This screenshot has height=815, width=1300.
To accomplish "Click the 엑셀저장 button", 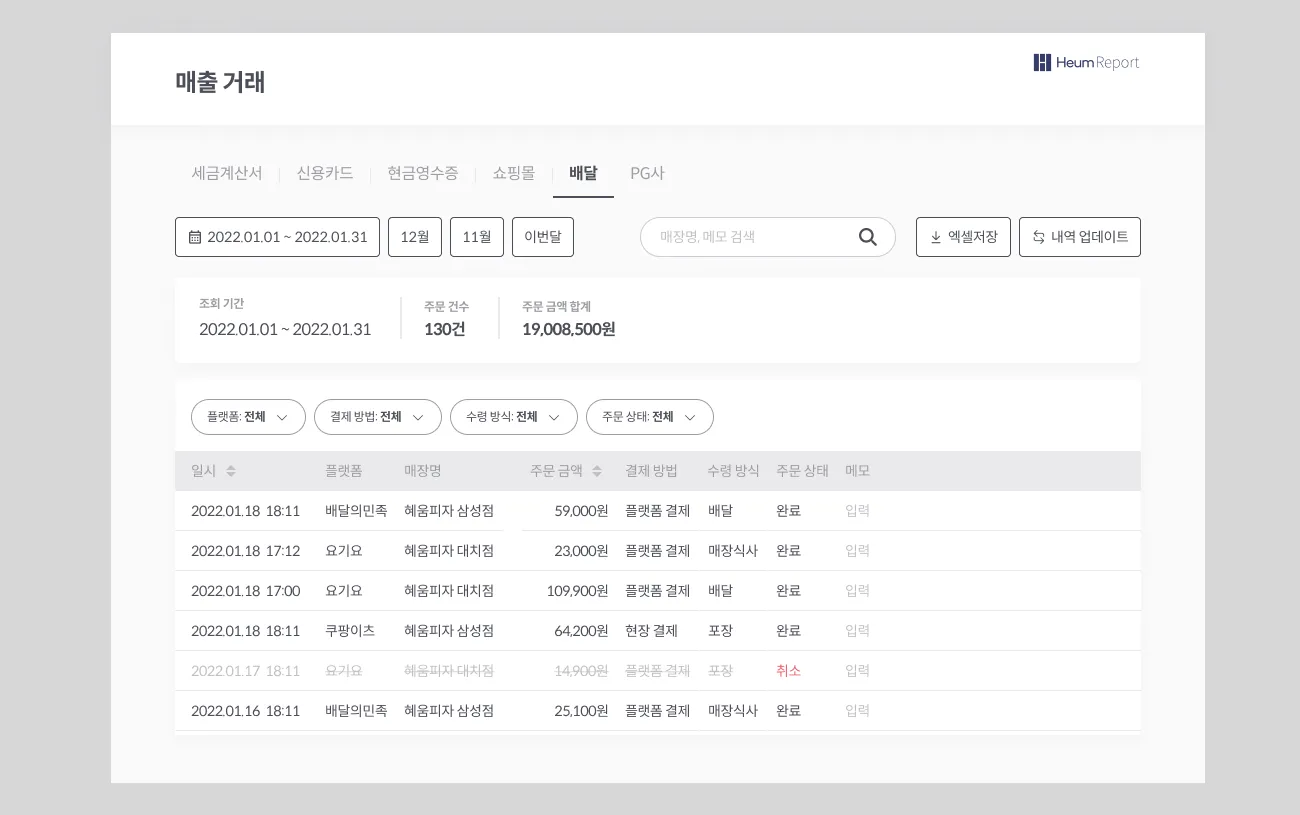I will coord(963,237).
